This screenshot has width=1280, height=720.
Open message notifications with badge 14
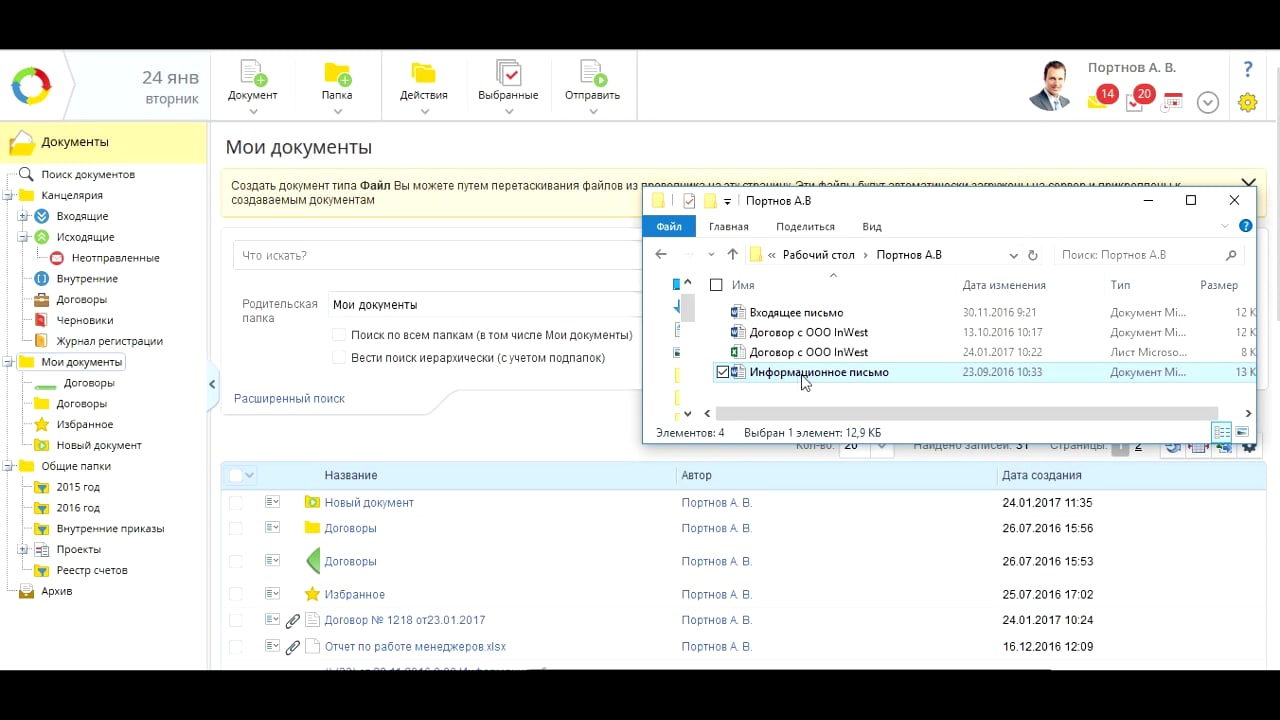tap(1101, 98)
